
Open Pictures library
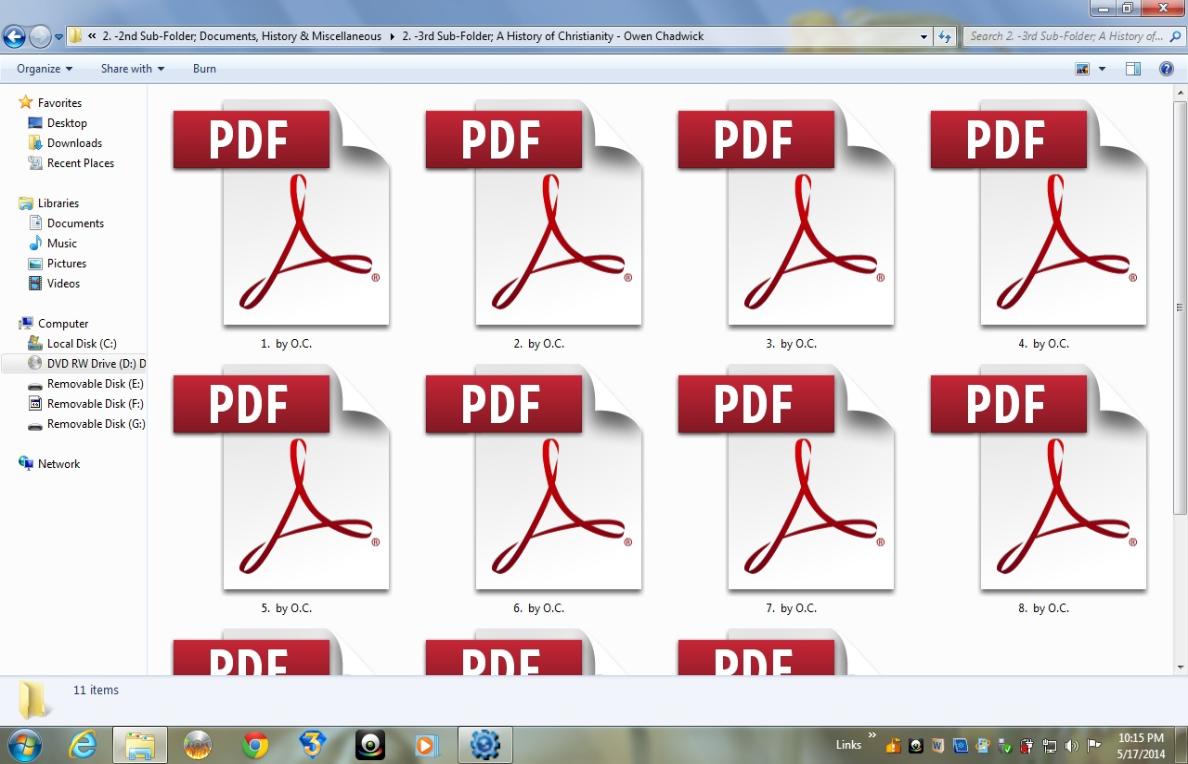click(58, 263)
